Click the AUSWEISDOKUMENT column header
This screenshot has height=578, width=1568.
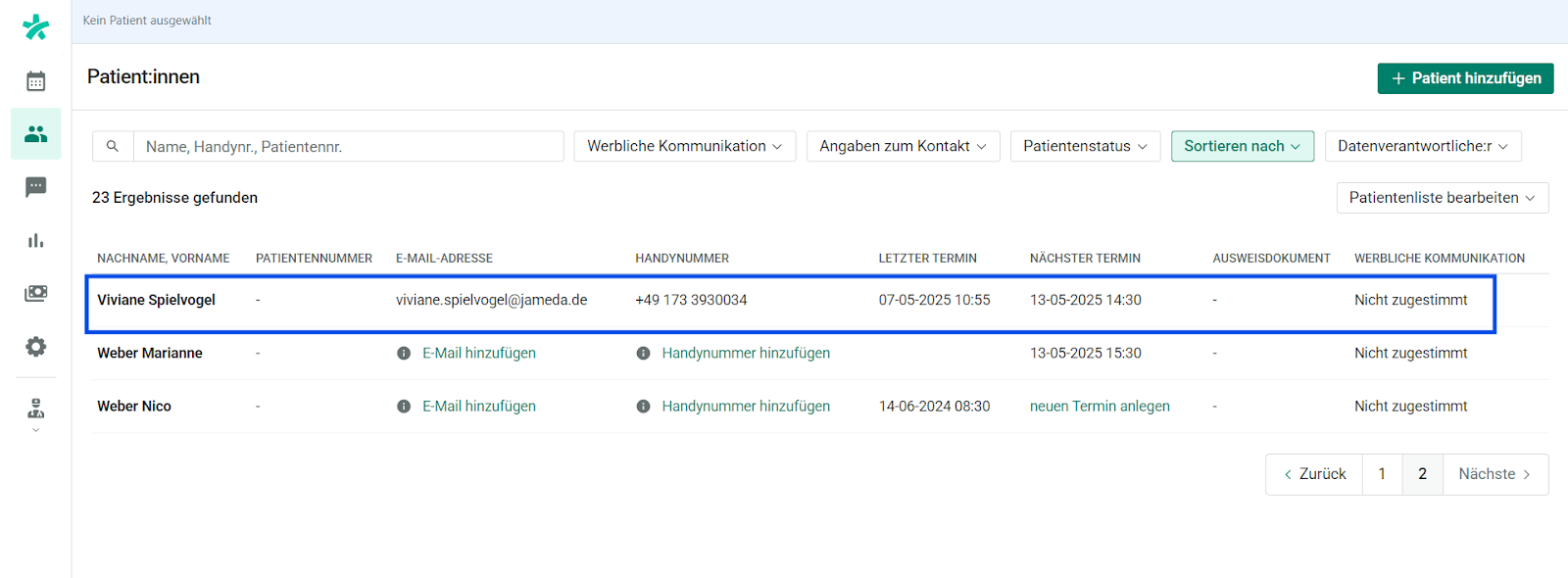(x=1271, y=259)
